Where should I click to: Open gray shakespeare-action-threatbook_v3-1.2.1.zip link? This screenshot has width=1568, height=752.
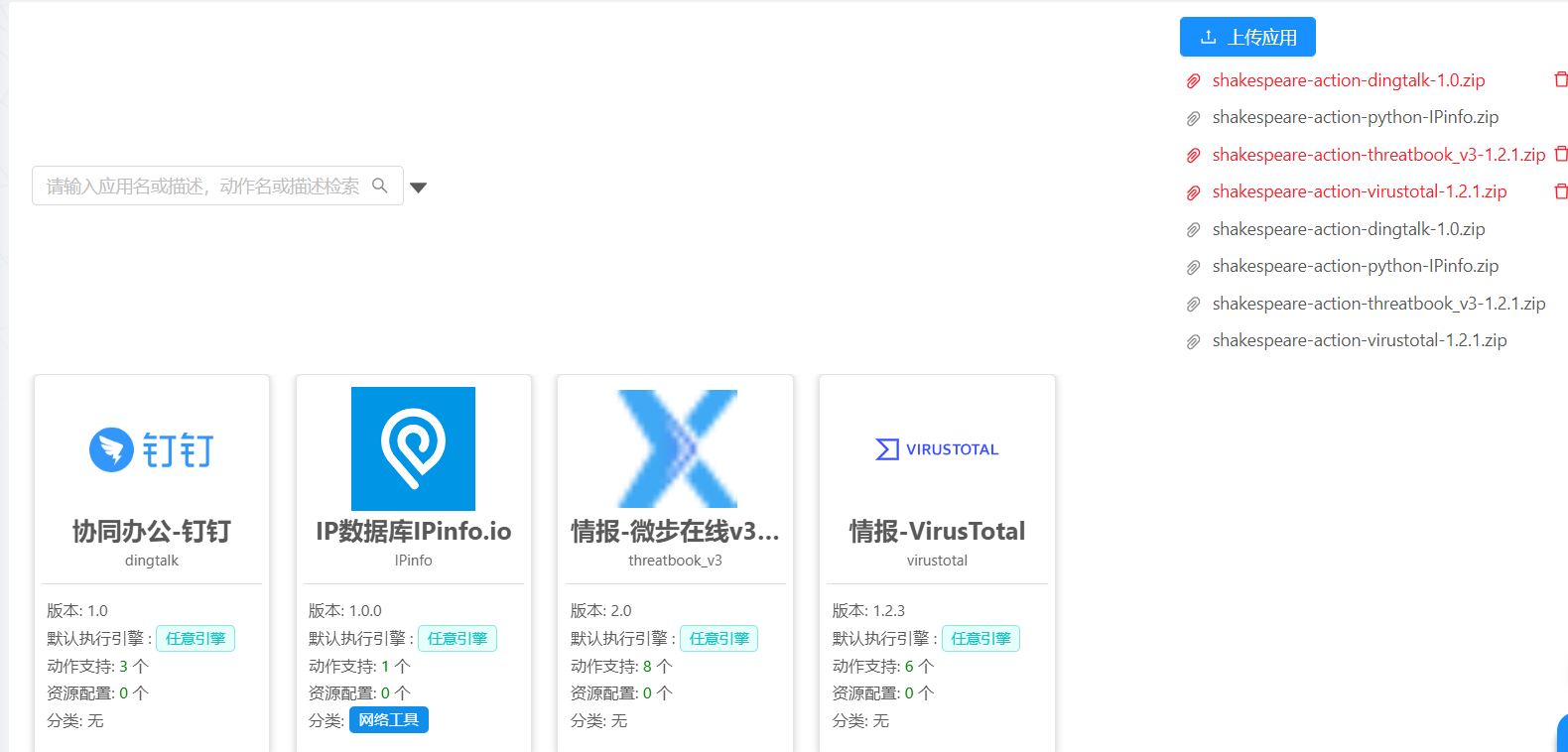(1378, 304)
